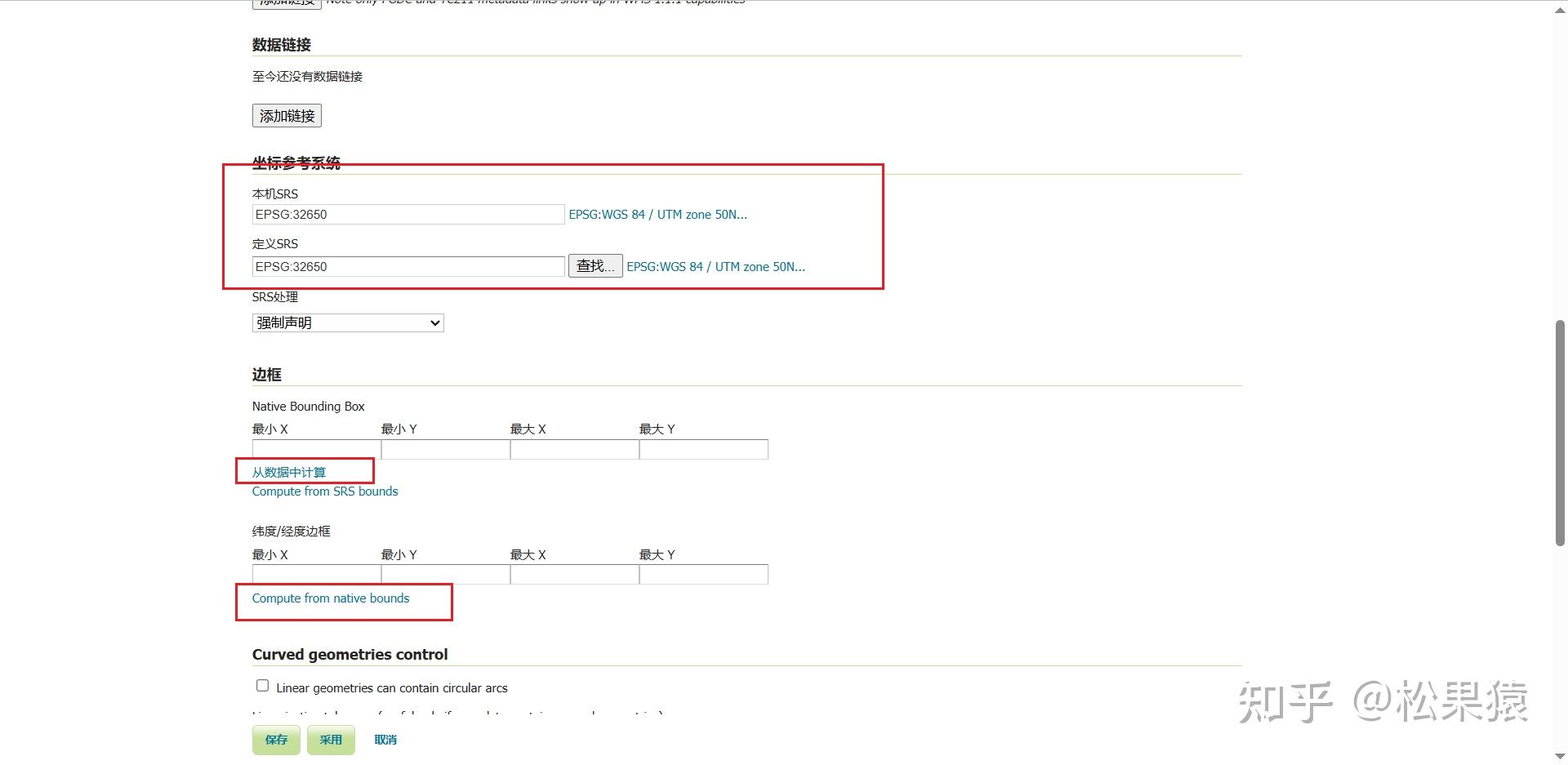1568x765 pixels.
Task: Expand the 强制声明 selection list
Action: tap(434, 322)
